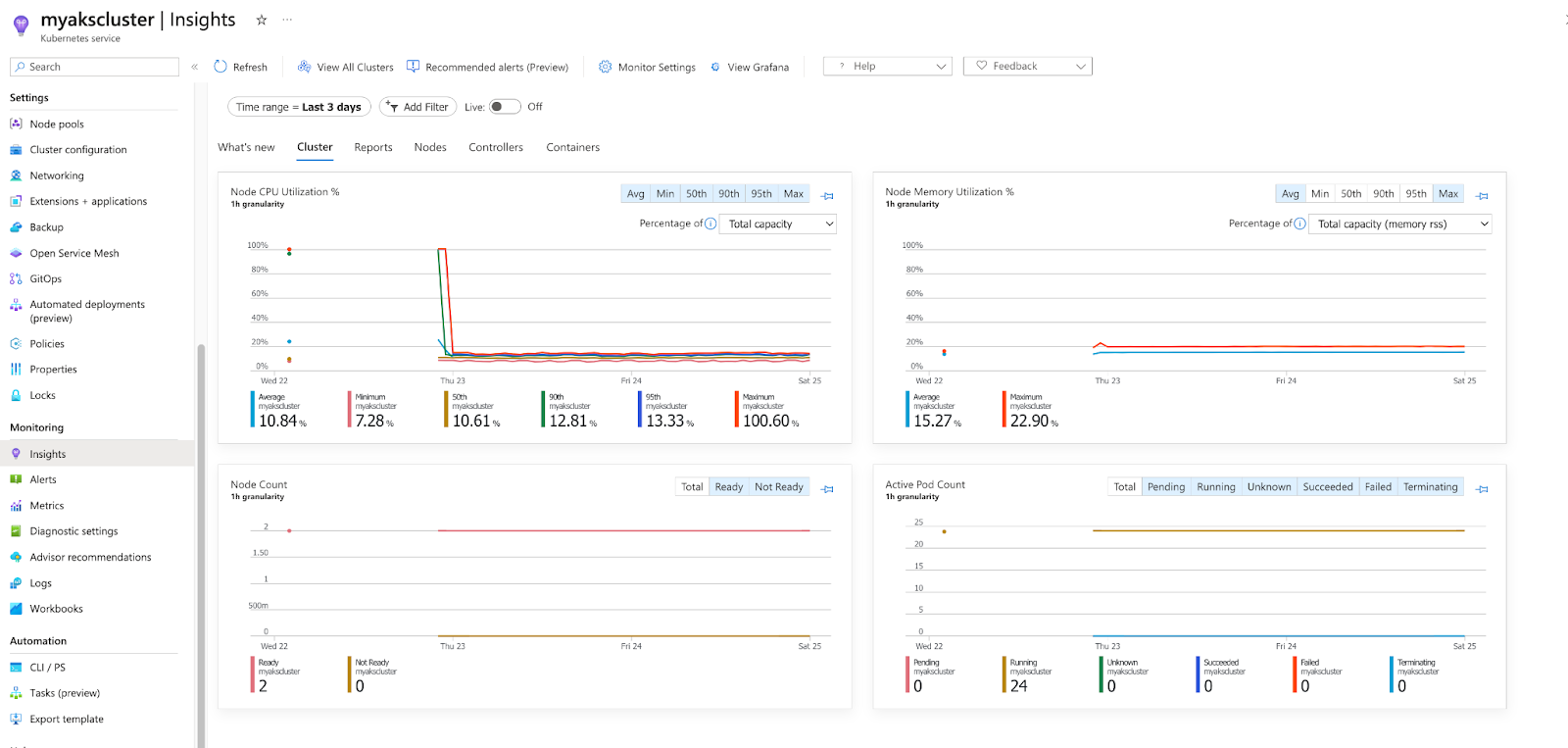This screenshot has height=748, width=1568.
Task: Pin the Node Memory Utilization chart
Action: click(x=1482, y=196)
